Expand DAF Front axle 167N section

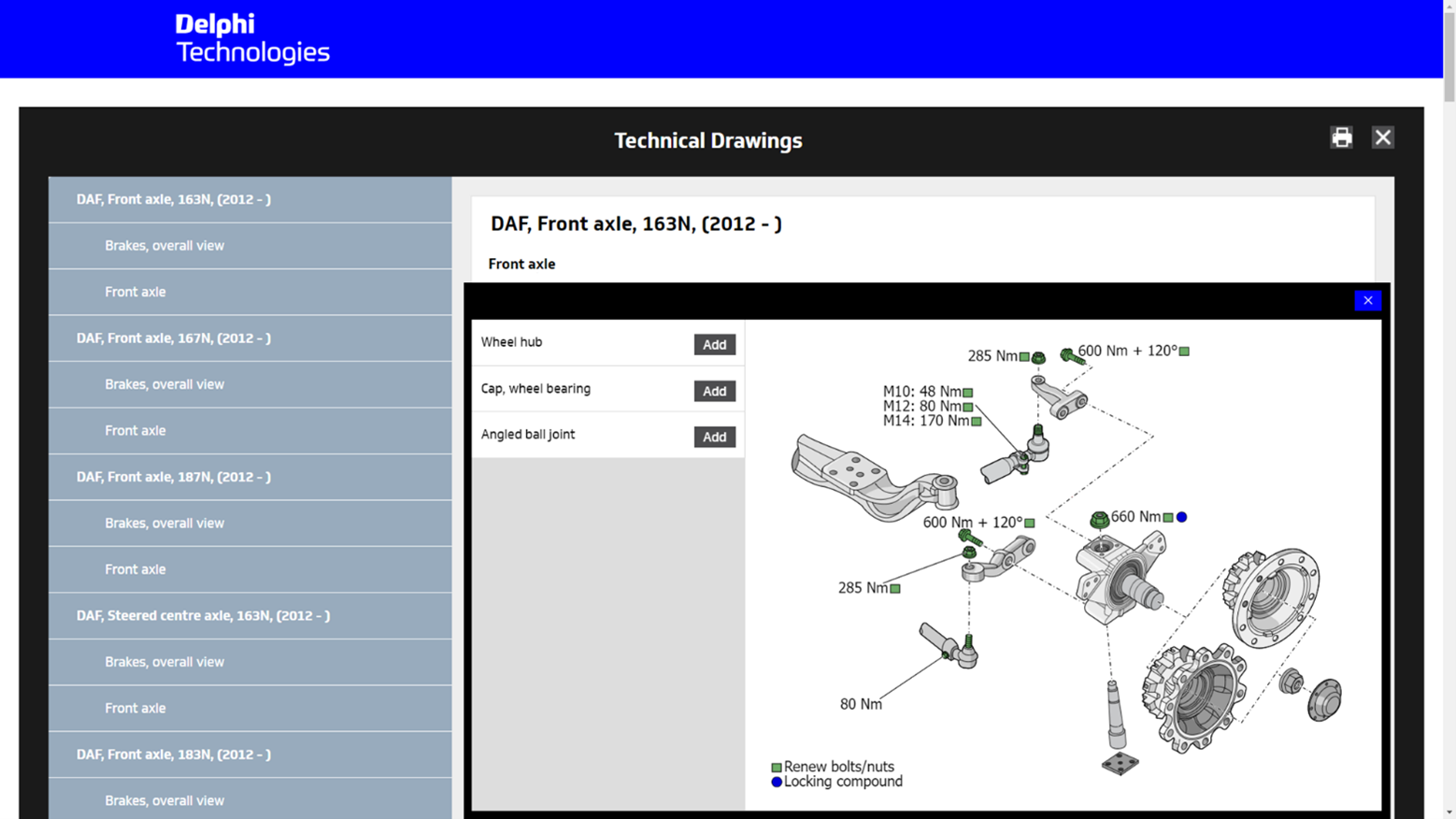174,338
